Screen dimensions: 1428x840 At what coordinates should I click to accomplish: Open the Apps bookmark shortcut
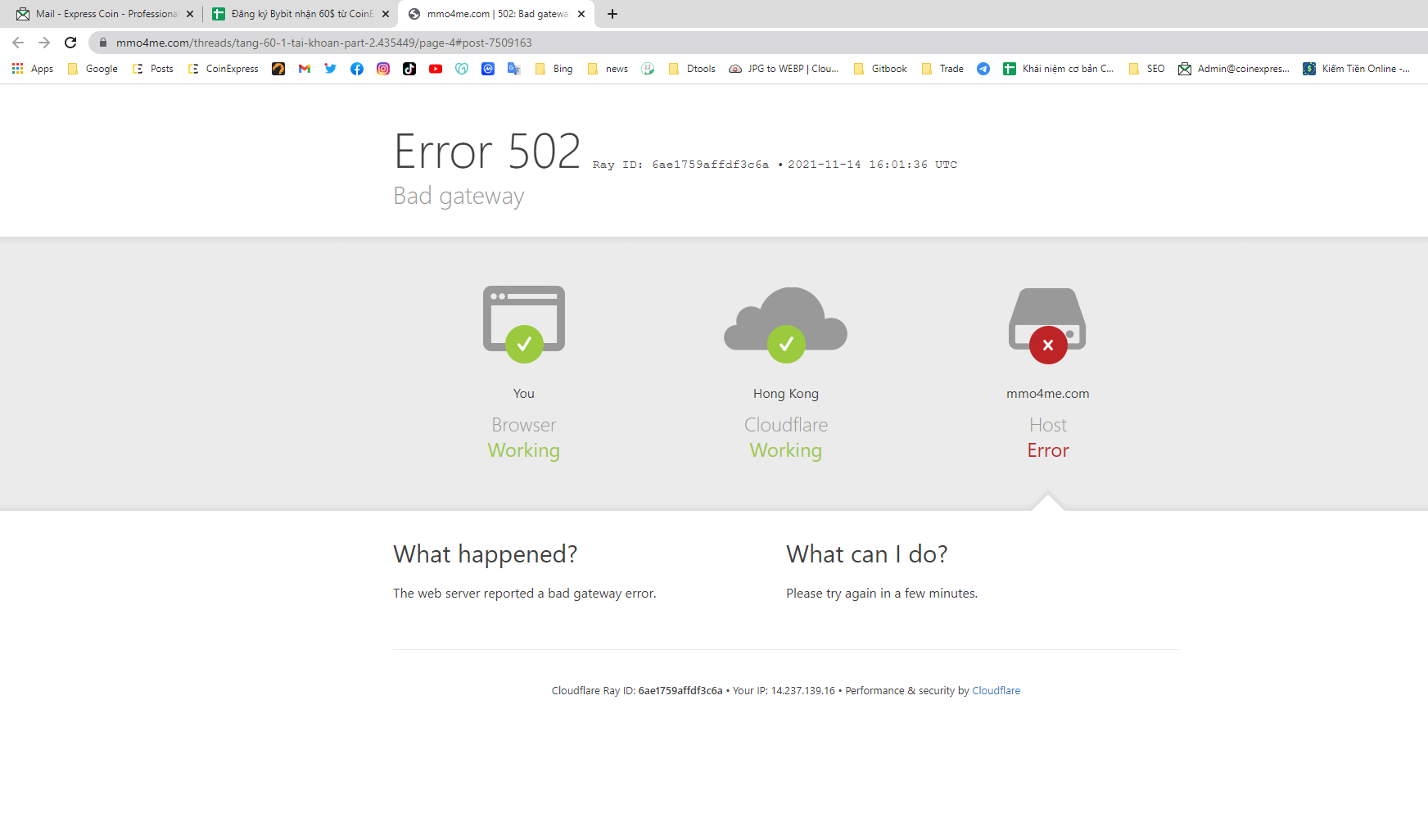[x=33, y=69]
